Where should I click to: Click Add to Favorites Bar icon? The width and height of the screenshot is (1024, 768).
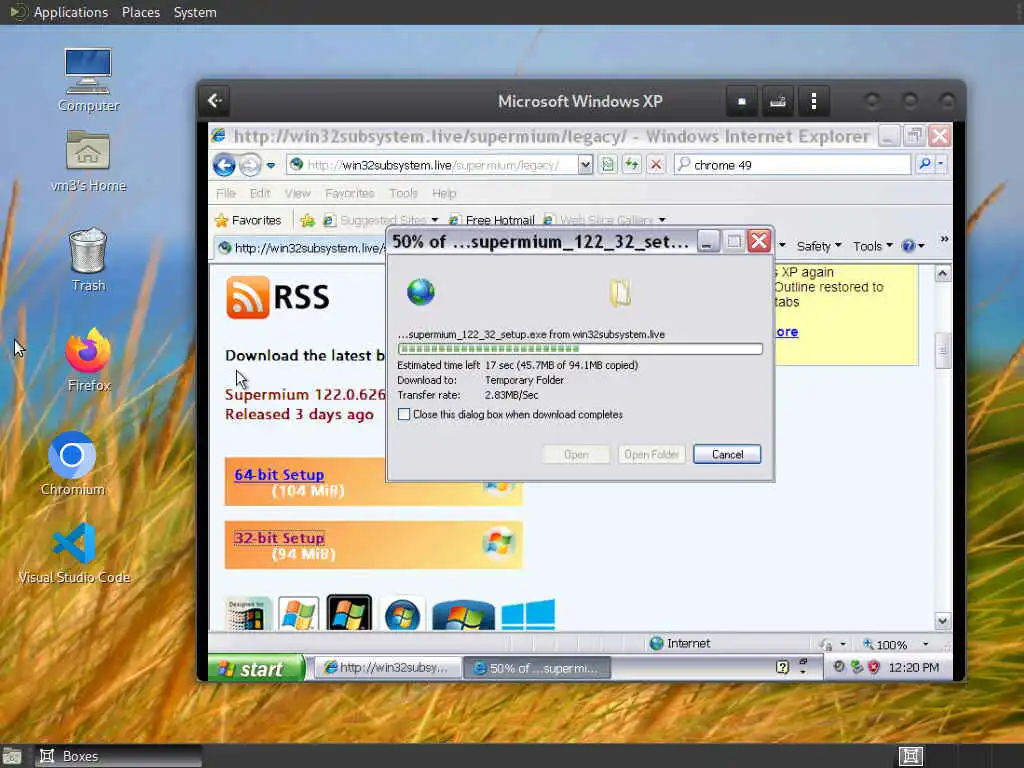pos(307,220)
